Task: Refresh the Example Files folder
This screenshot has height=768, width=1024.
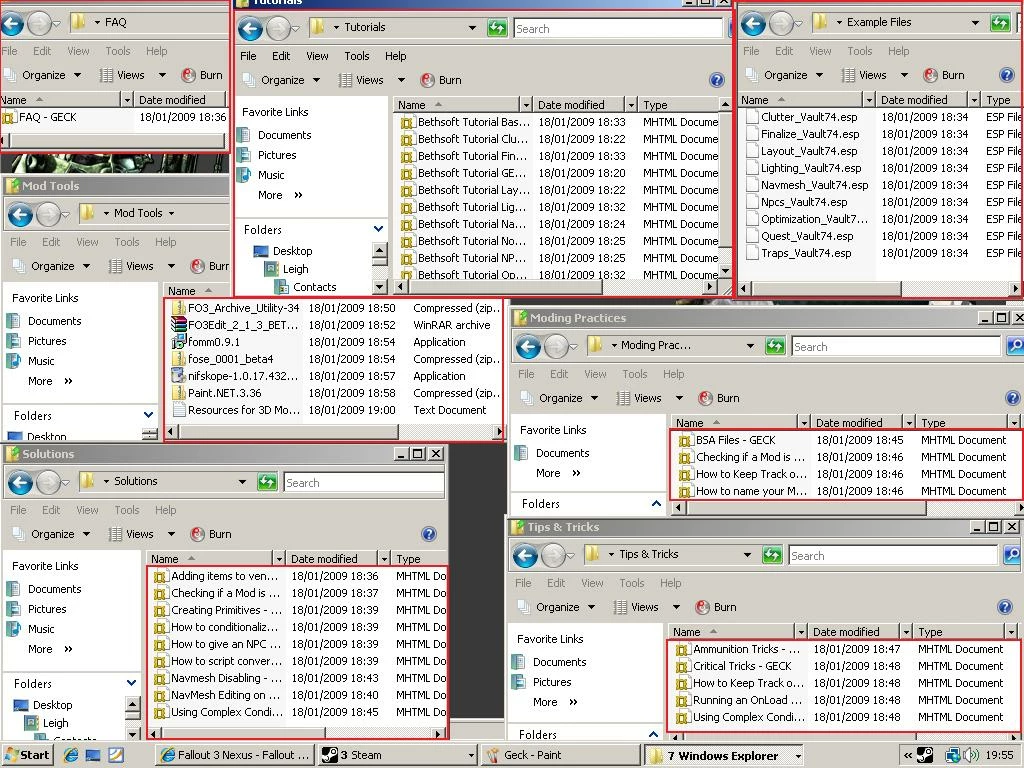Action: [1000, 23]
